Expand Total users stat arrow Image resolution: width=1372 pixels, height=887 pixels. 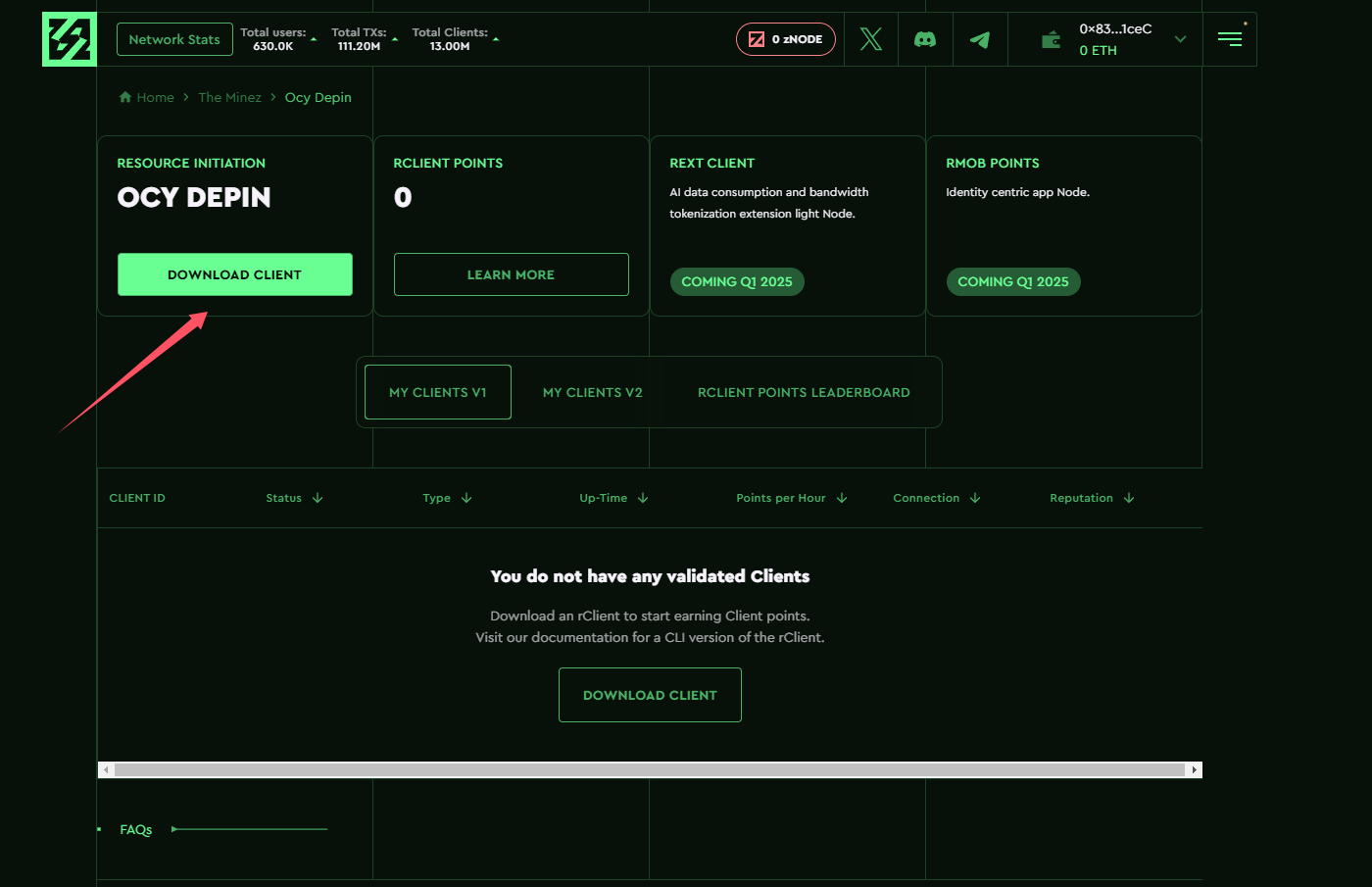click(x=314, y=39)
